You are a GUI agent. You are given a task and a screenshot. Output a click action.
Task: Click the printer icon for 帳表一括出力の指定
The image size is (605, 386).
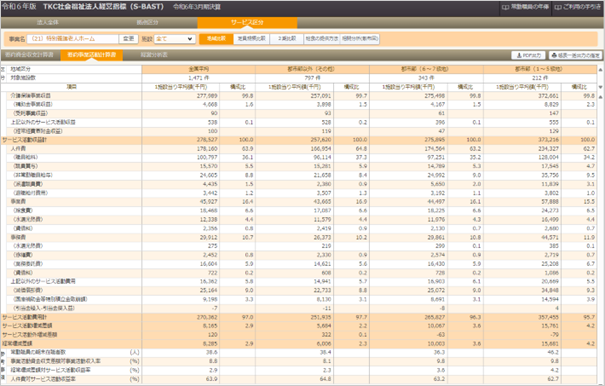click(x=554, y=56)
